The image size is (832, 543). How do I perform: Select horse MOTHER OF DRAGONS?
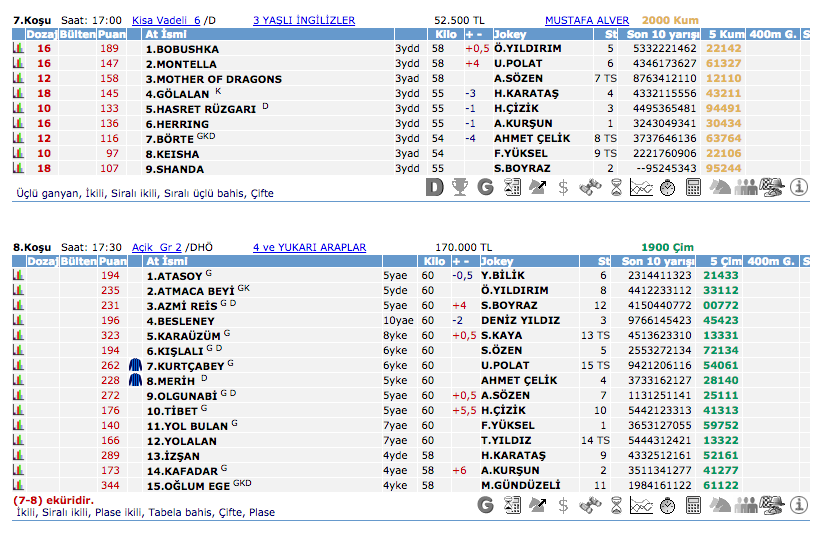pyautogui.click(x=202, y=78)
